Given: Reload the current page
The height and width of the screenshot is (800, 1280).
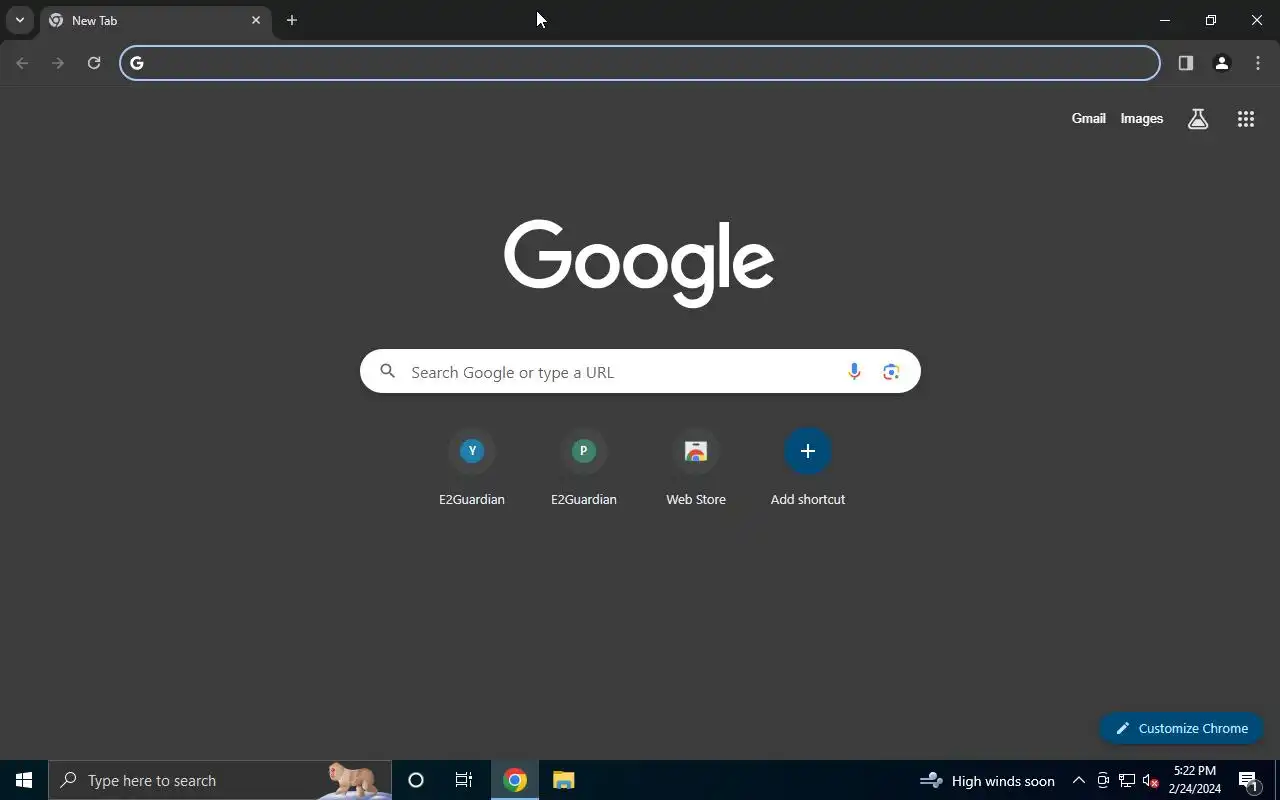Looking at the screenshot, I should [x=94, y=63].
